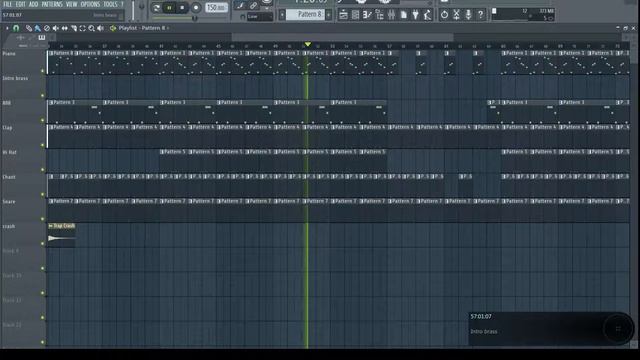This screenshot has width=640, height=360.
Task: Activate the Playback speaker tool
Action: [100, 28]
